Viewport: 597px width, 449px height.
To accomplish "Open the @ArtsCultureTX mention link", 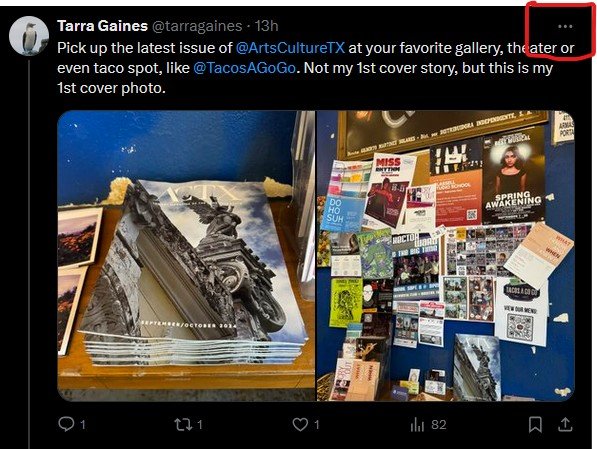I will coord(290,48).
